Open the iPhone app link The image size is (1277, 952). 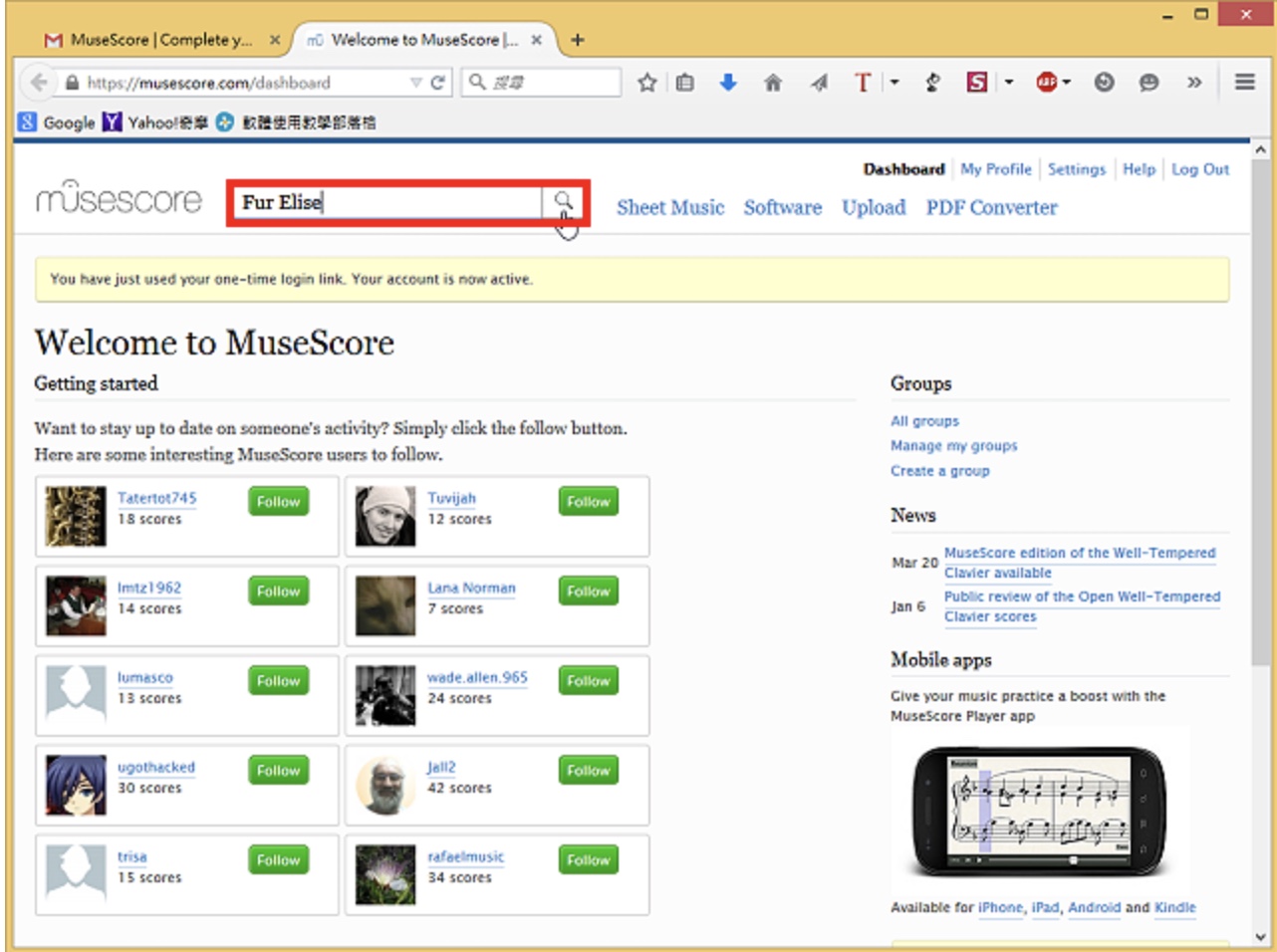tap(1000, 908)
